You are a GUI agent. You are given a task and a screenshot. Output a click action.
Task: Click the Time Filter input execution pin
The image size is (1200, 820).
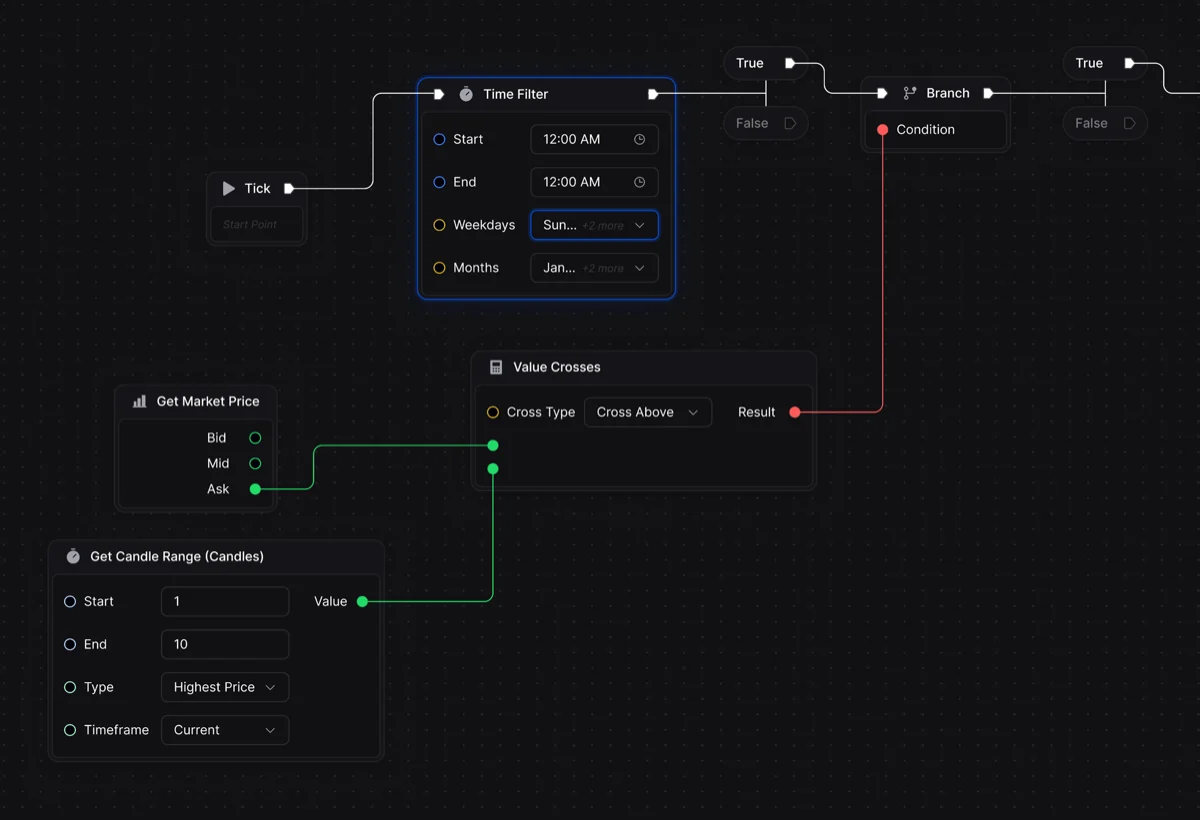tap(438, 94)
